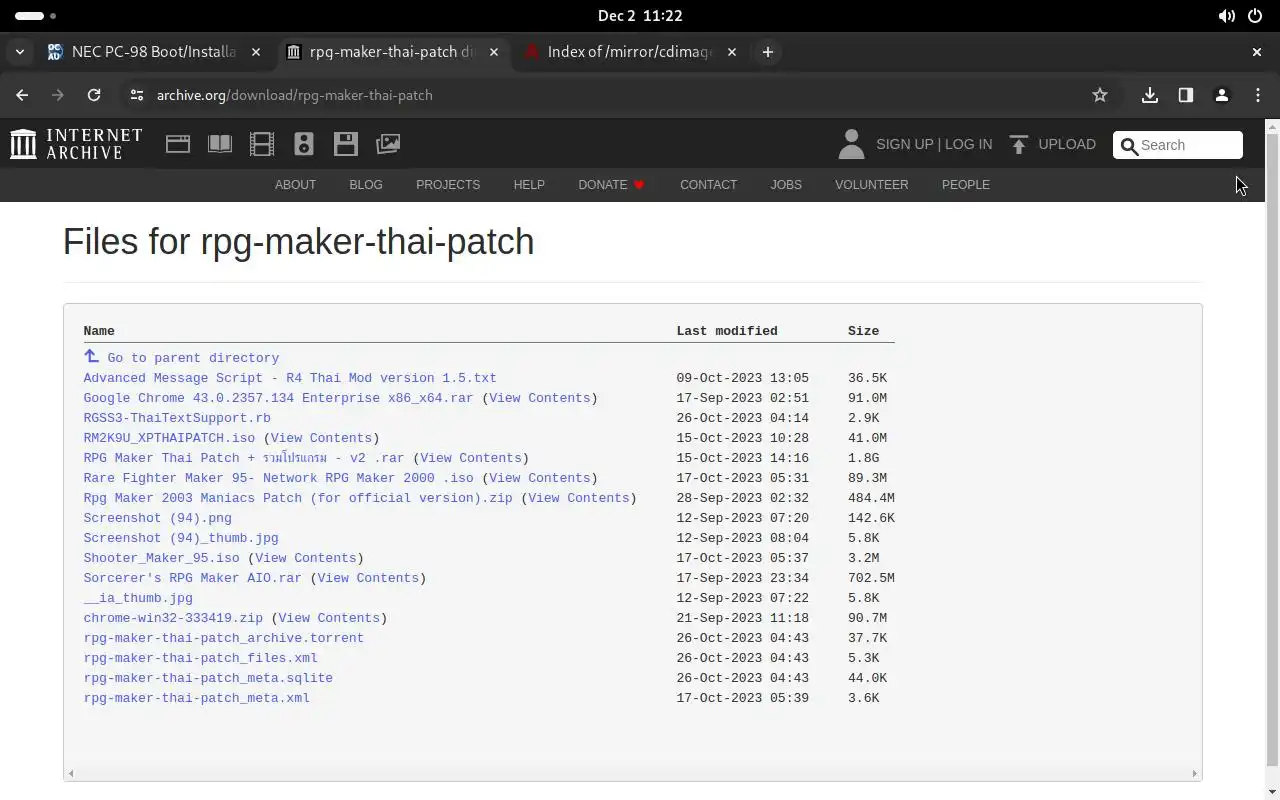Download RPG Maker Thai Patch v2 rar

tap(244, 458)
